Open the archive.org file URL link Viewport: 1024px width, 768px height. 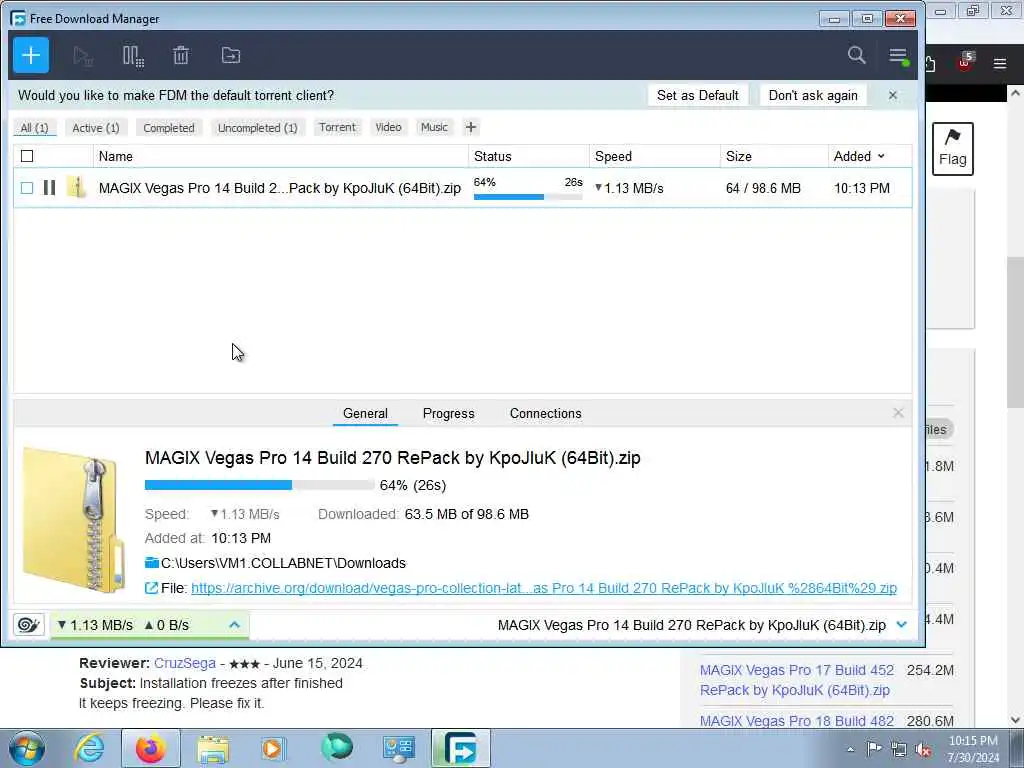(543, 588)
